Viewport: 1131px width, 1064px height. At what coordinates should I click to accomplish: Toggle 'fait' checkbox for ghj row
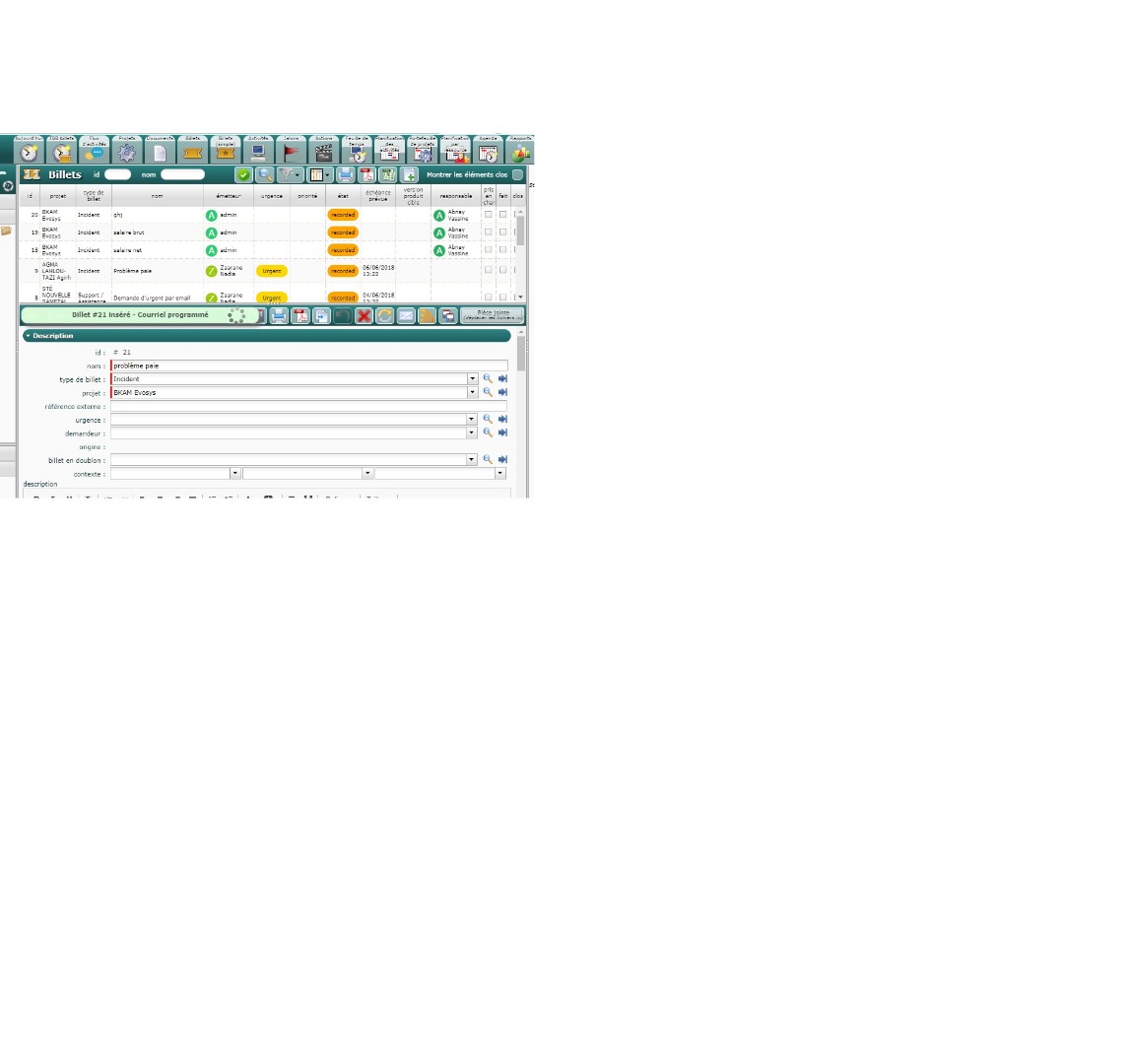(x=502, y=214)
